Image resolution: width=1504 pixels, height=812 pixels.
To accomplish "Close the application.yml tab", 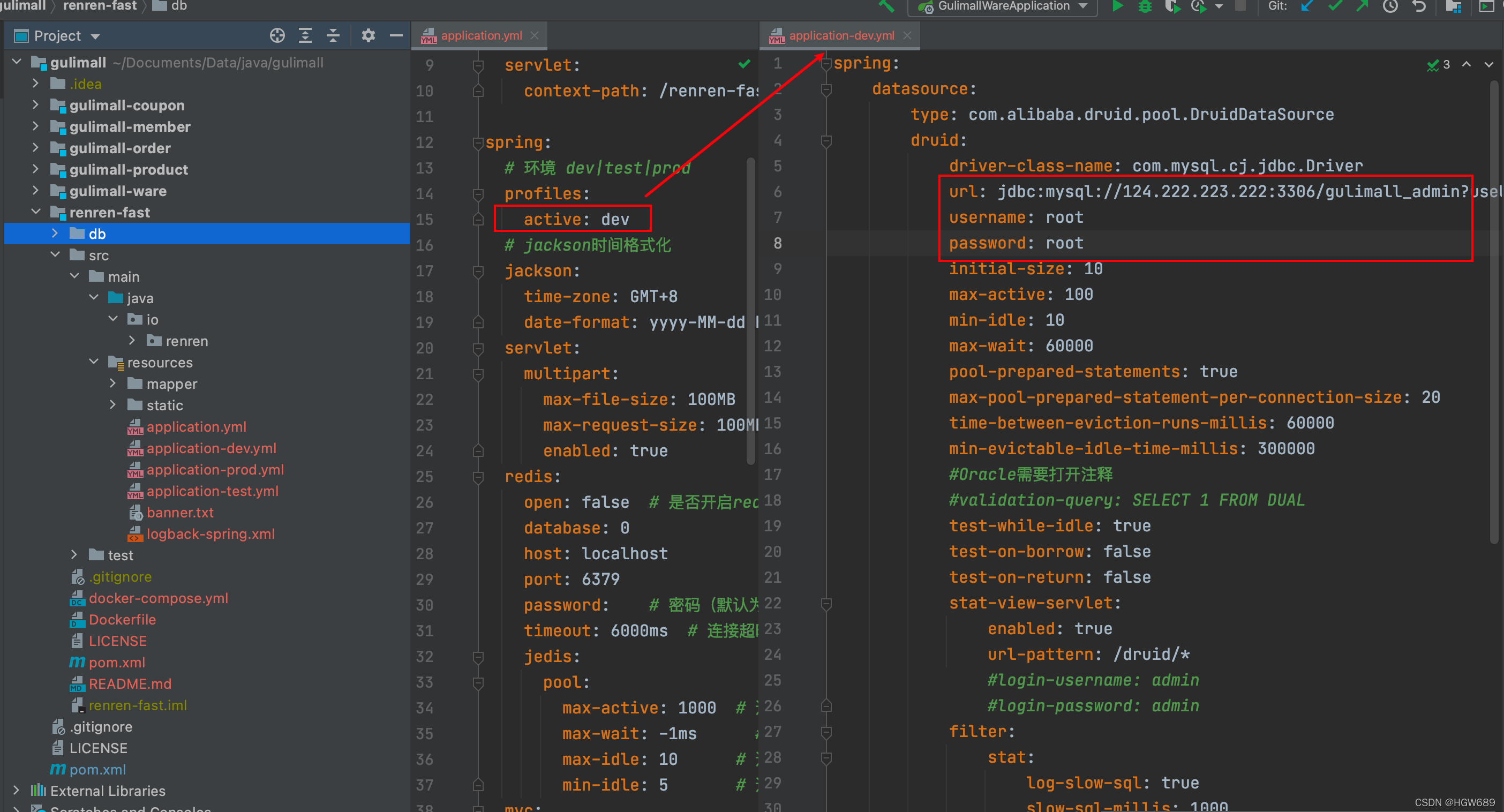I will pos(535,35).
